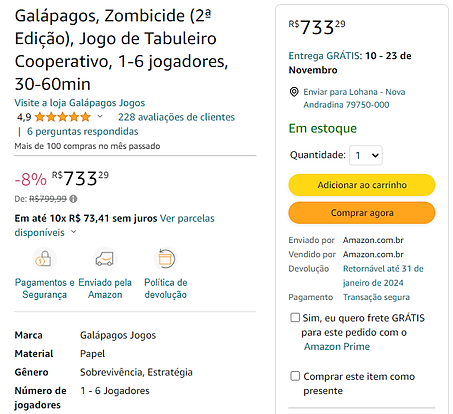Image resolution: width=453 pixels, height=414 pixels.
Task: Expand the star rating breakdown chevron
Action: tap(100, 117)
